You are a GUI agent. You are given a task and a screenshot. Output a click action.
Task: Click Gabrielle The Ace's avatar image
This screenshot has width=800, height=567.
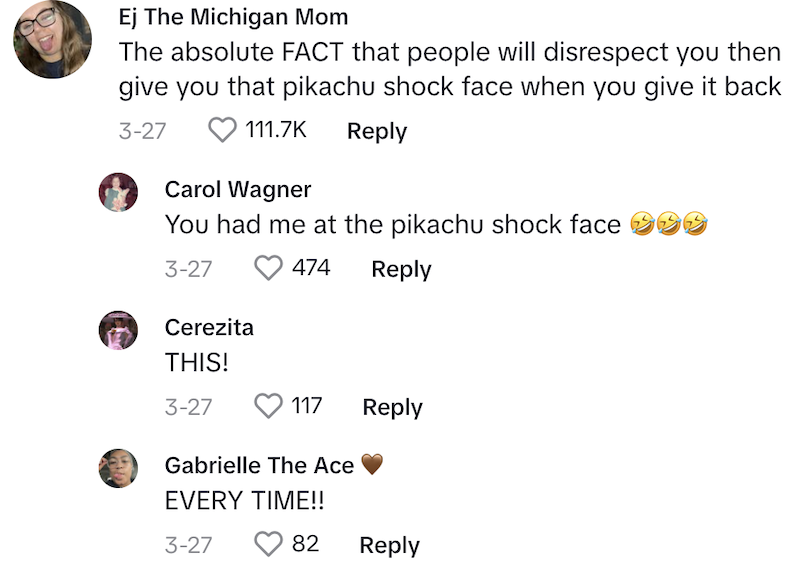click(118, 468)
